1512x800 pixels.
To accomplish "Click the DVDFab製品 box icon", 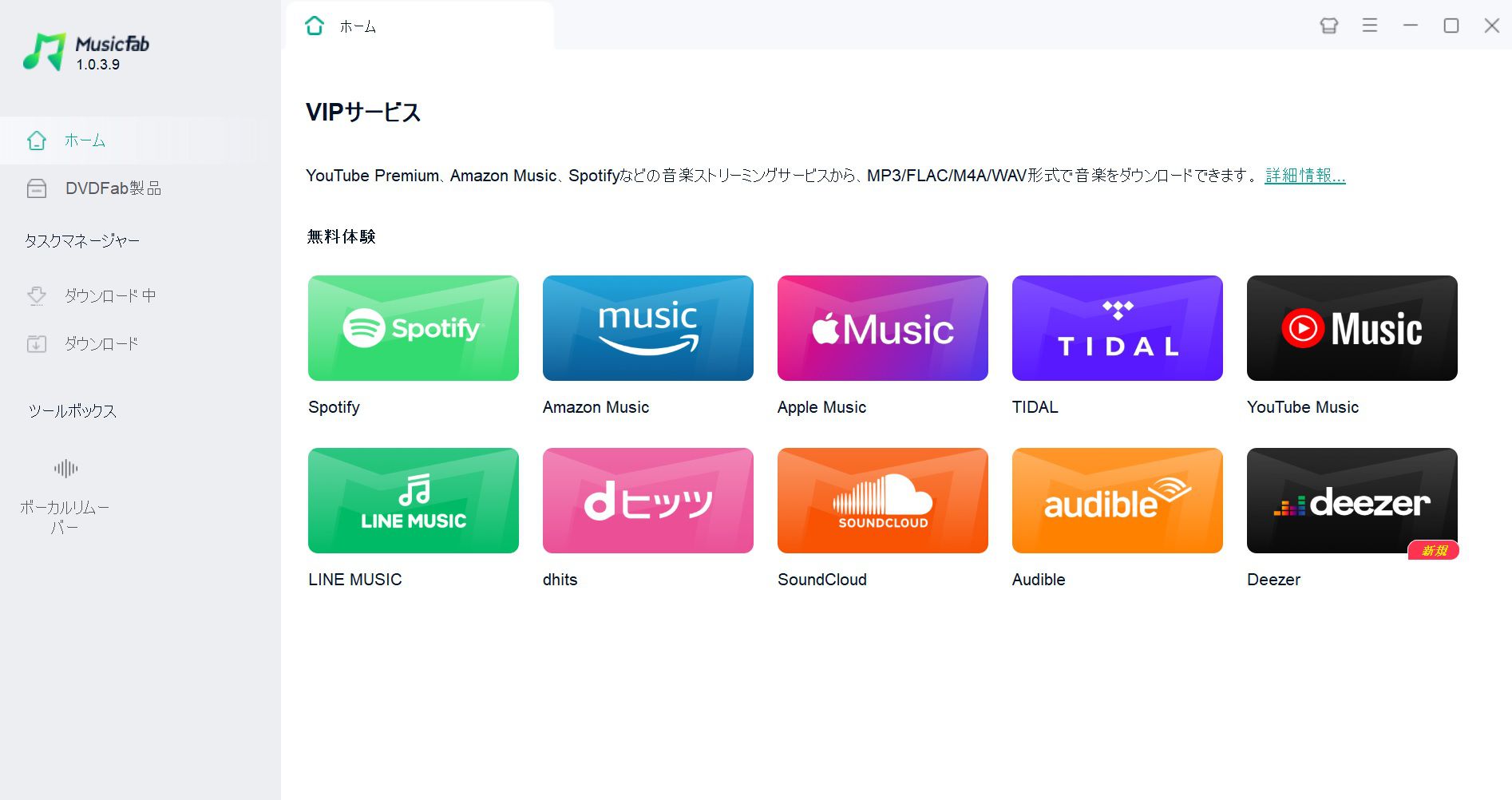I will 37,188.
